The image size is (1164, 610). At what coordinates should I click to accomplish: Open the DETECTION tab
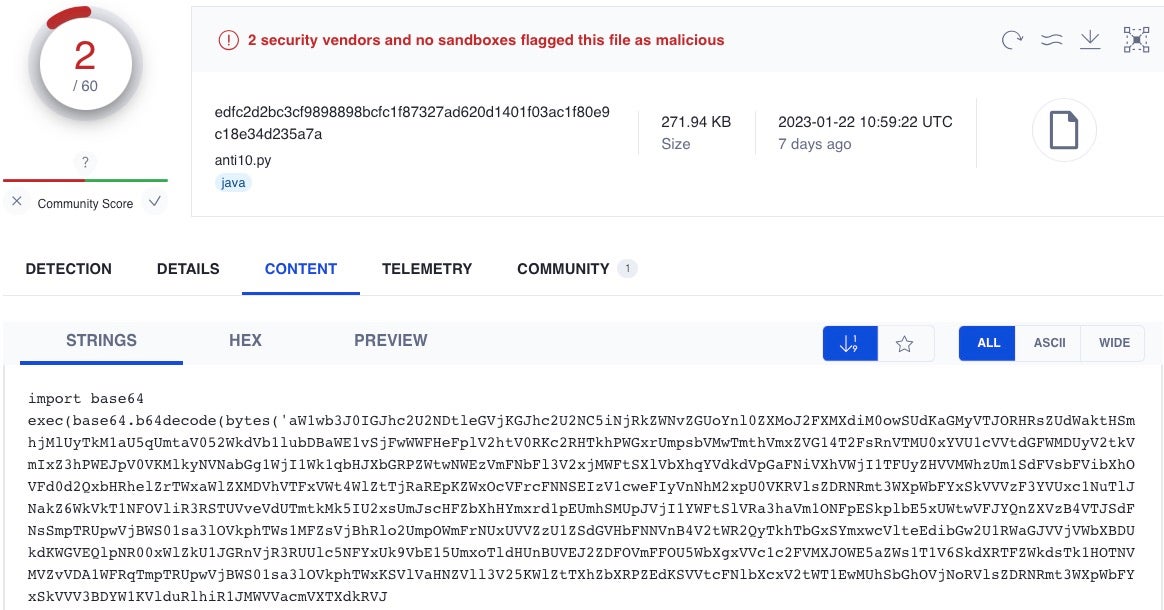[x=69, y=269]
